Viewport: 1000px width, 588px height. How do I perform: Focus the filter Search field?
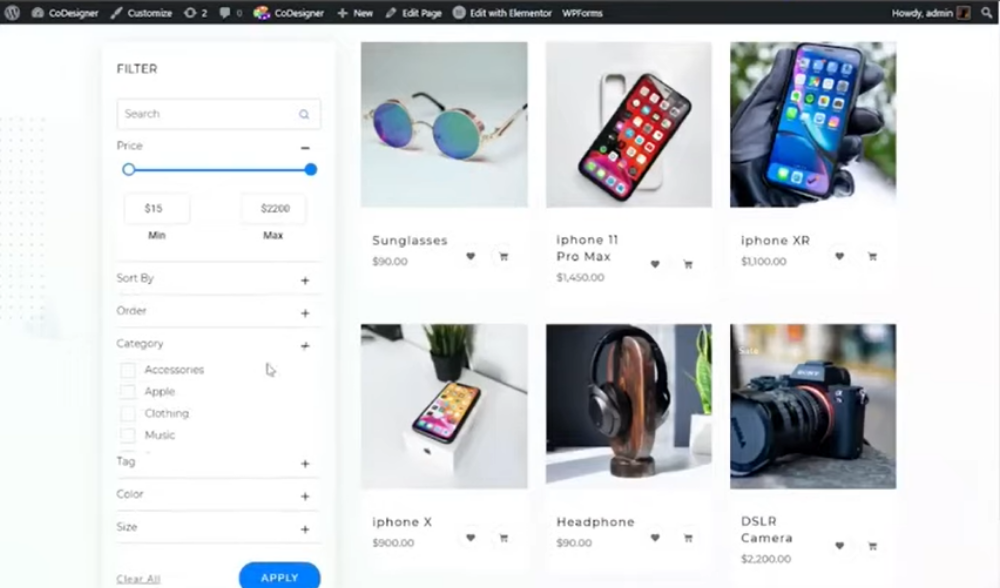point(219,114)
